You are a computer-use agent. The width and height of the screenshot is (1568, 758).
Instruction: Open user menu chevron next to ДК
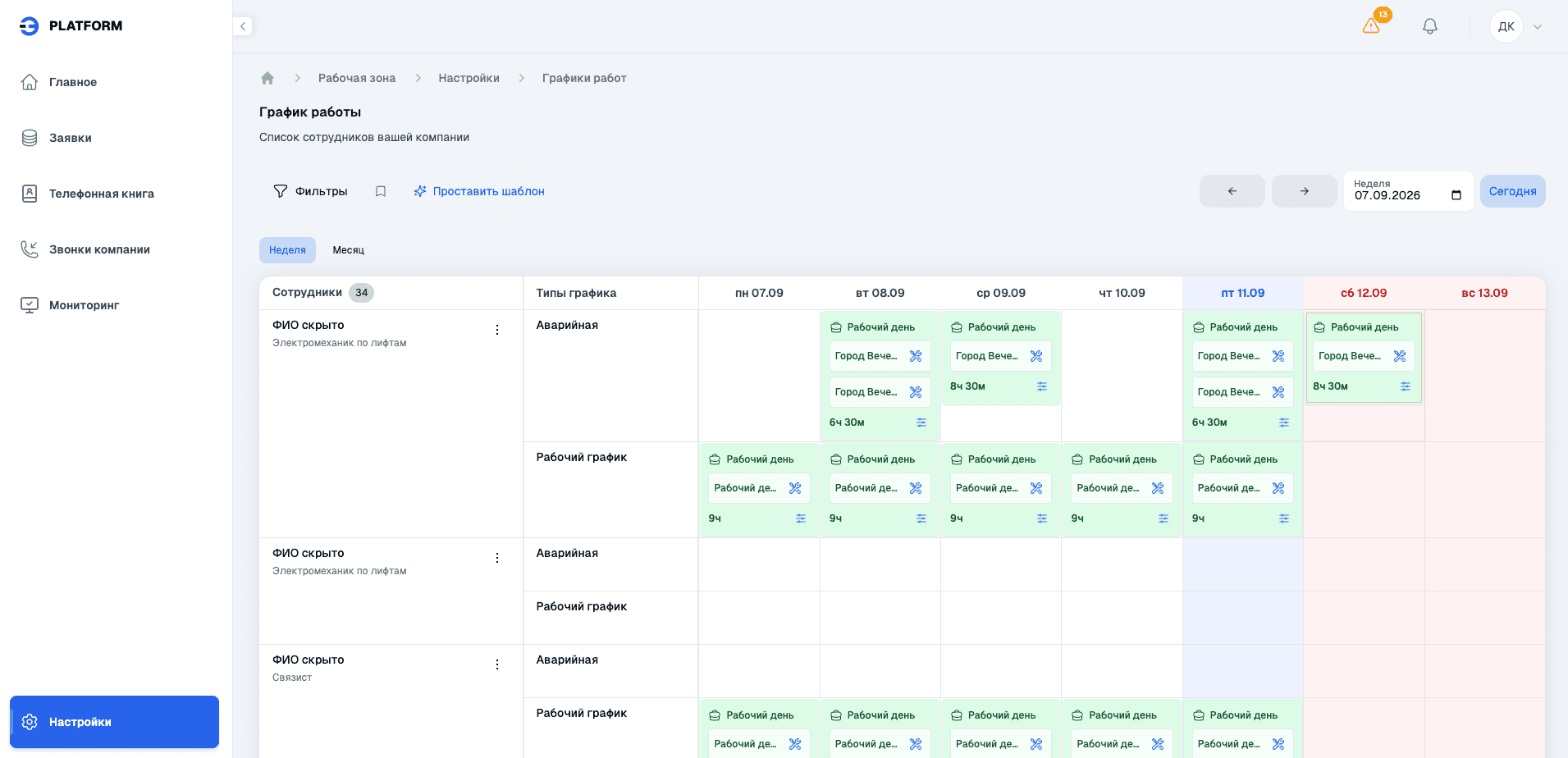coord(1538,26)
